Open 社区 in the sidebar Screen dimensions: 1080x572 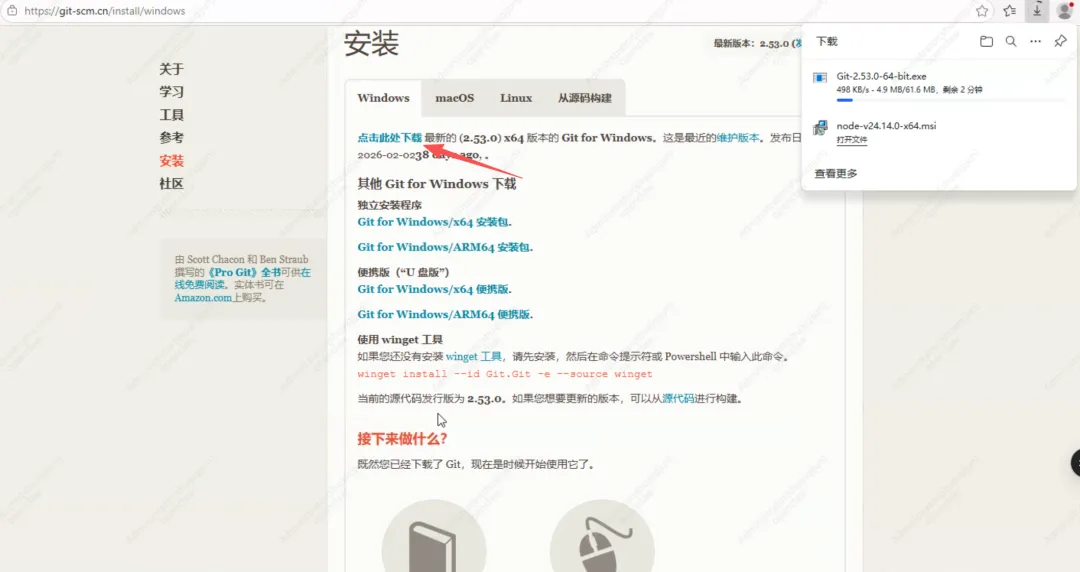pyautogui.click(x=172, y=183)
